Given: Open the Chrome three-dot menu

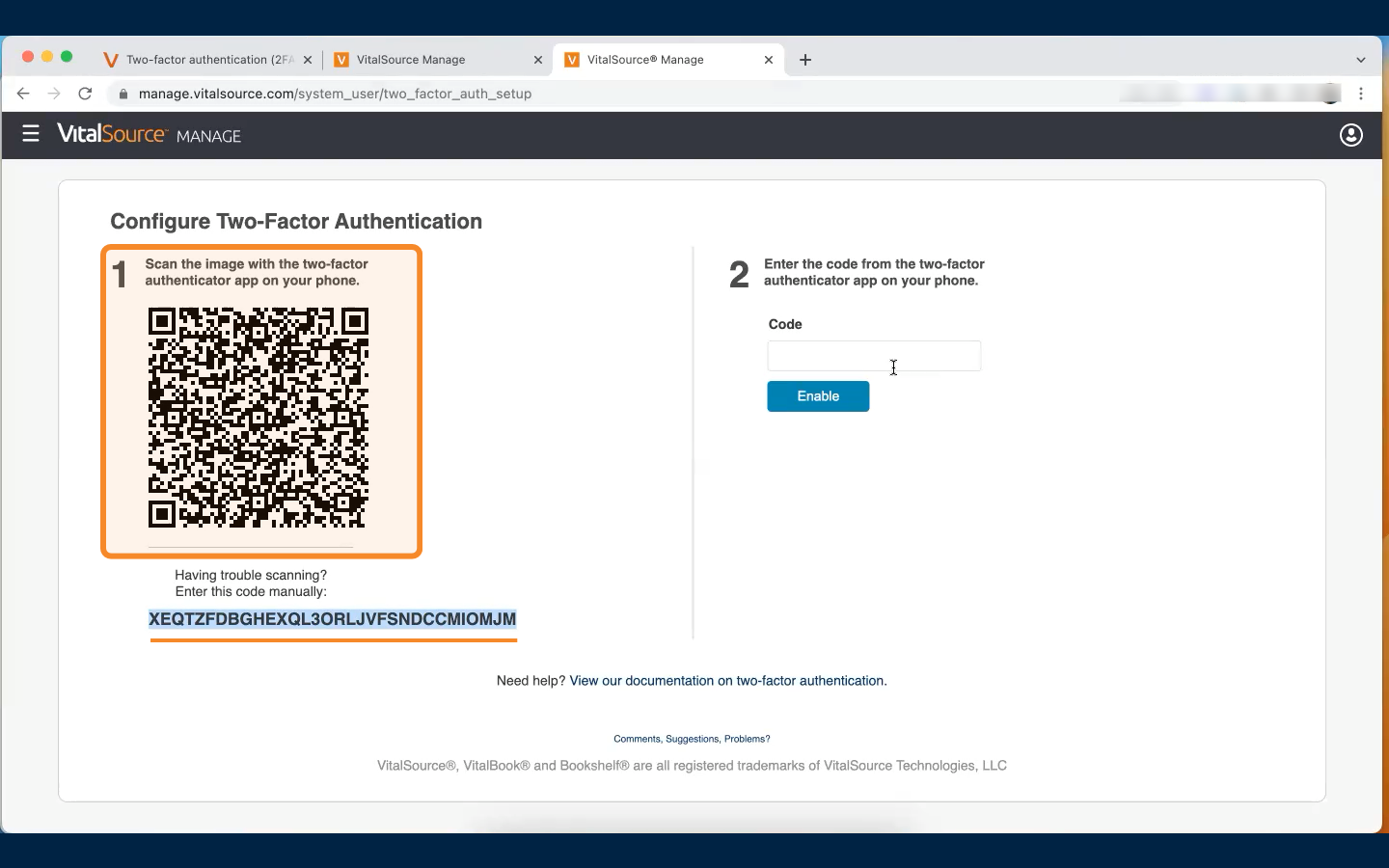Looking at the screenshot, I should tap(1361, 94).
